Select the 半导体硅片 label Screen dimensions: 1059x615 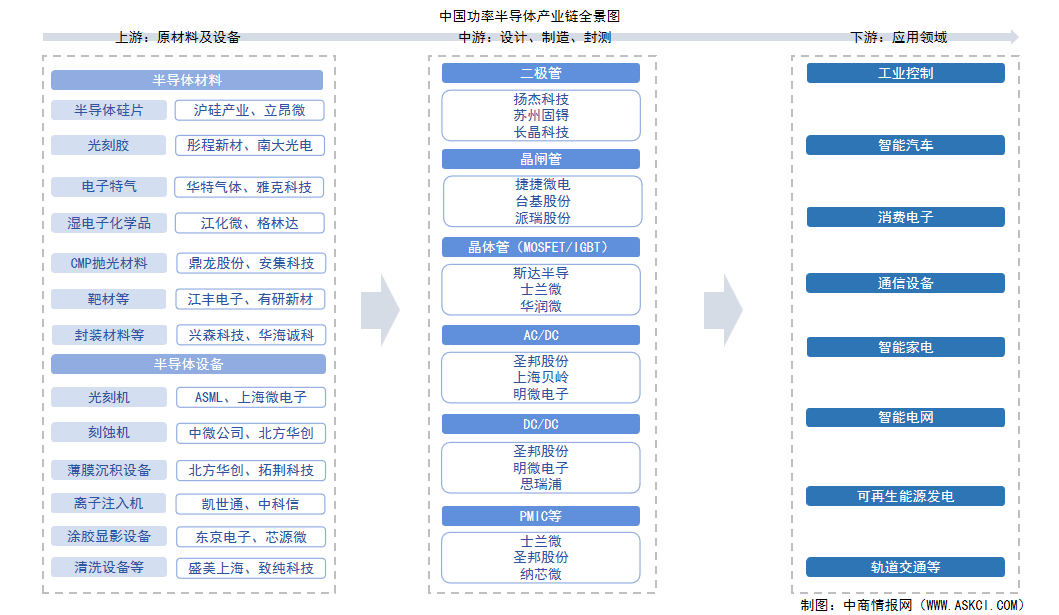tap(109, 110)
